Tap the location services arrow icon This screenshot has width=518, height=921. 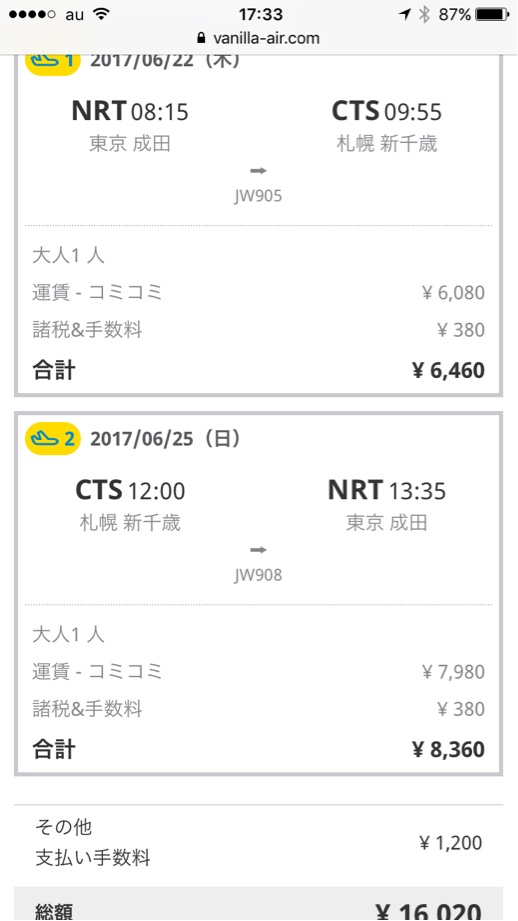405,15
